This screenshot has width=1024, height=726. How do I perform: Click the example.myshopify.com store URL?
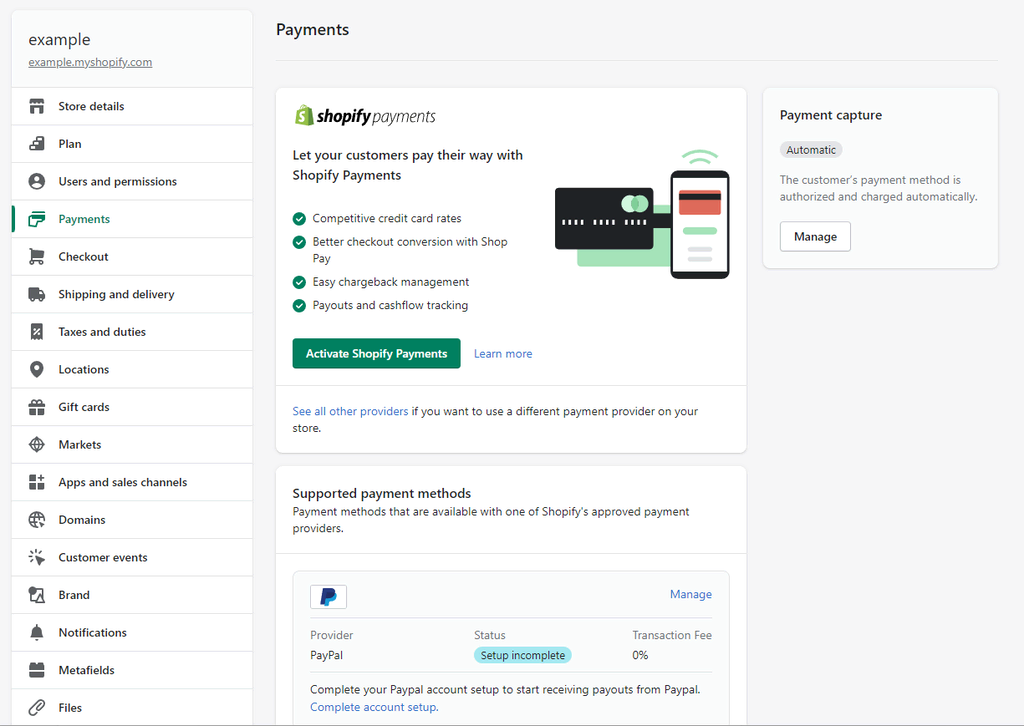(90, 62)
